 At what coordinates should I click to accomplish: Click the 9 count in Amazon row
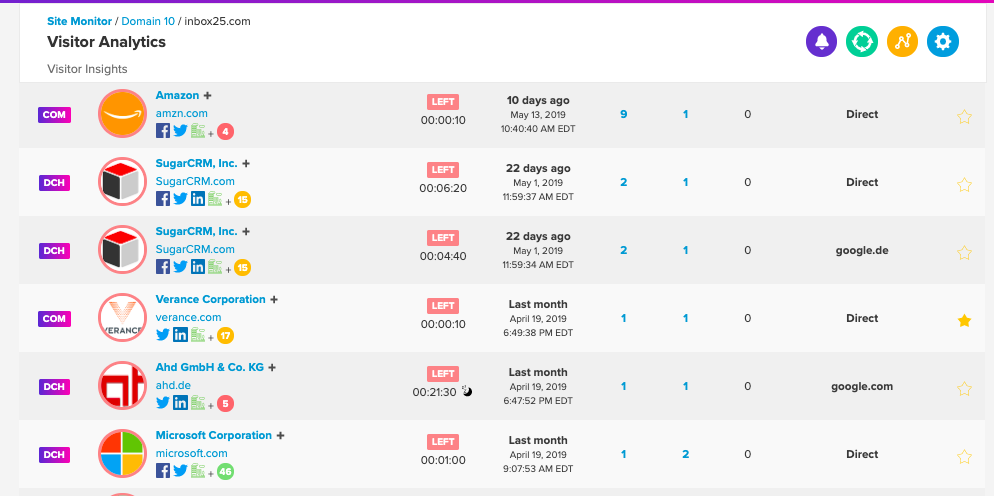pyautogui.click(x=624, y=114)
